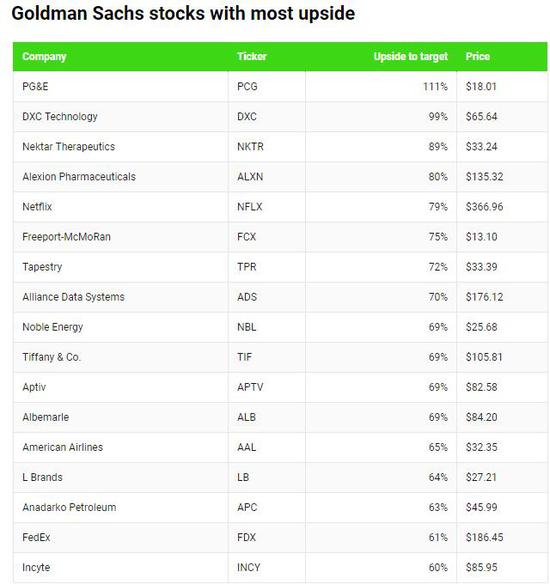Select American Airlines row name
The width and height of the screenshot is (550, 584).
point(63,447)
